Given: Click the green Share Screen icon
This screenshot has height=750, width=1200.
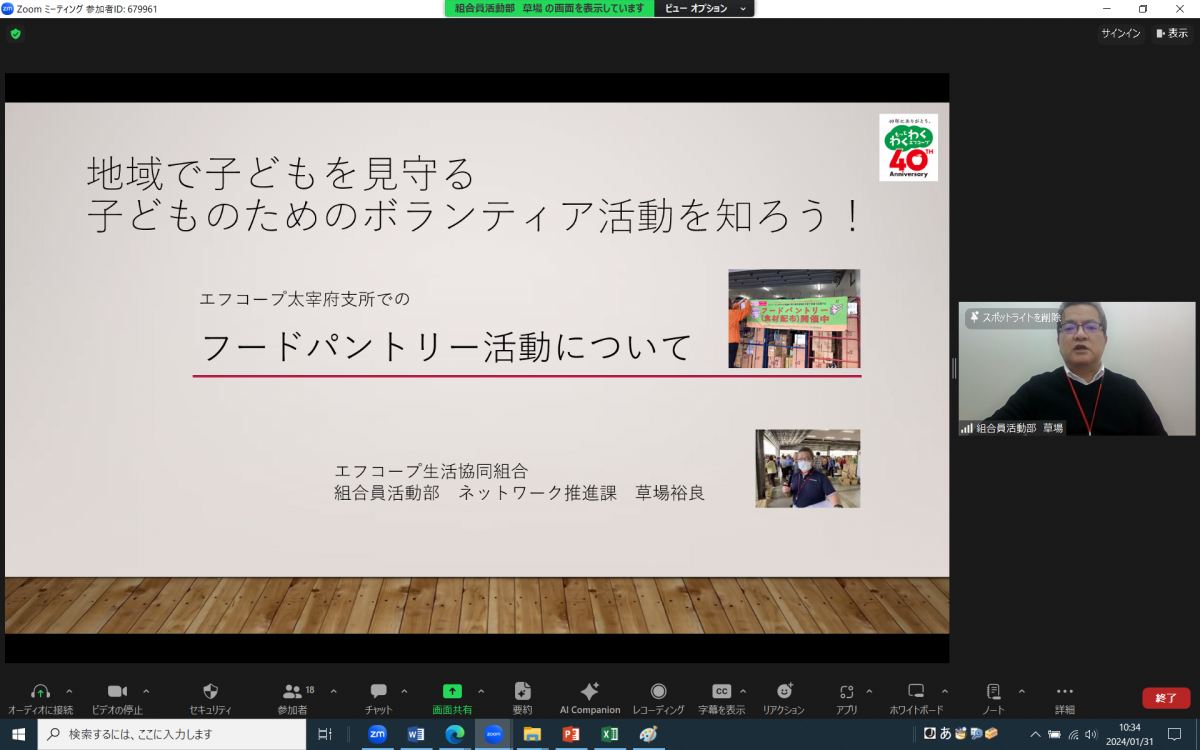Looking at the screenshot, I should [452, 691].
